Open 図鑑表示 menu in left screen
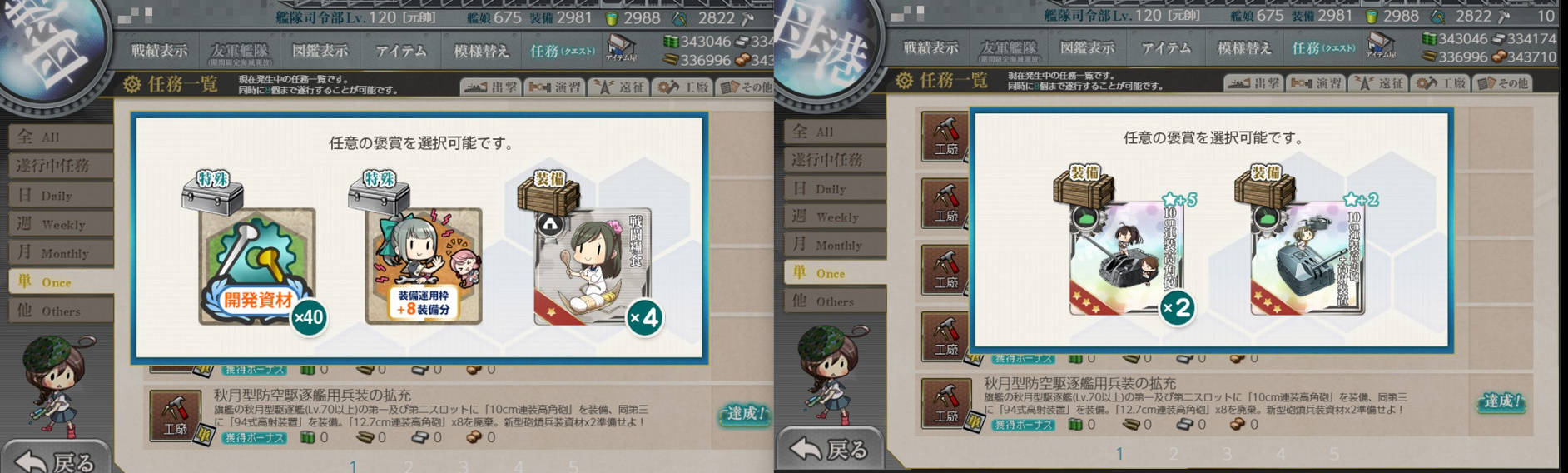This screenshot has width=1568, height=473. [320, 51]
